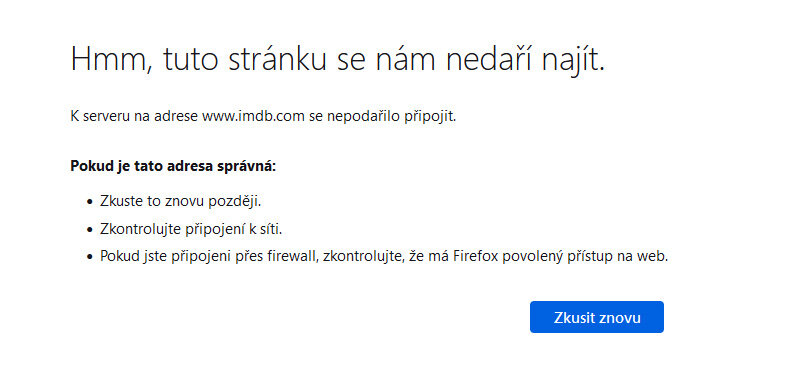
Task: Click the 'Zkuste to znovu později.' list item
Action: 181,202
